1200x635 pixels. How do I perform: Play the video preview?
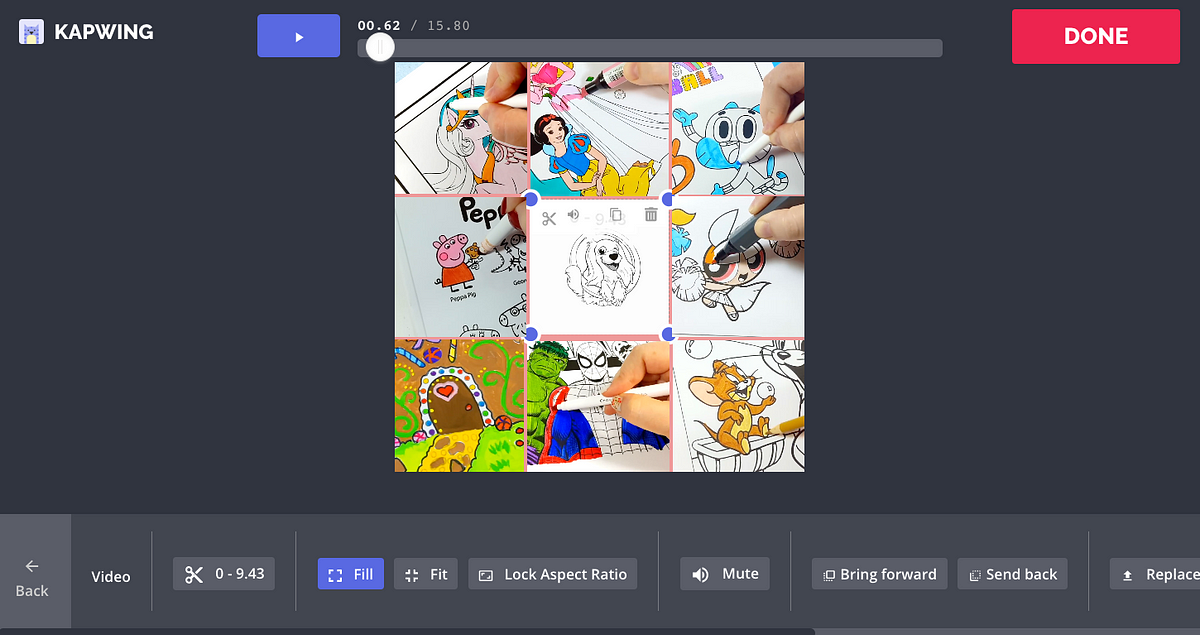298,36
